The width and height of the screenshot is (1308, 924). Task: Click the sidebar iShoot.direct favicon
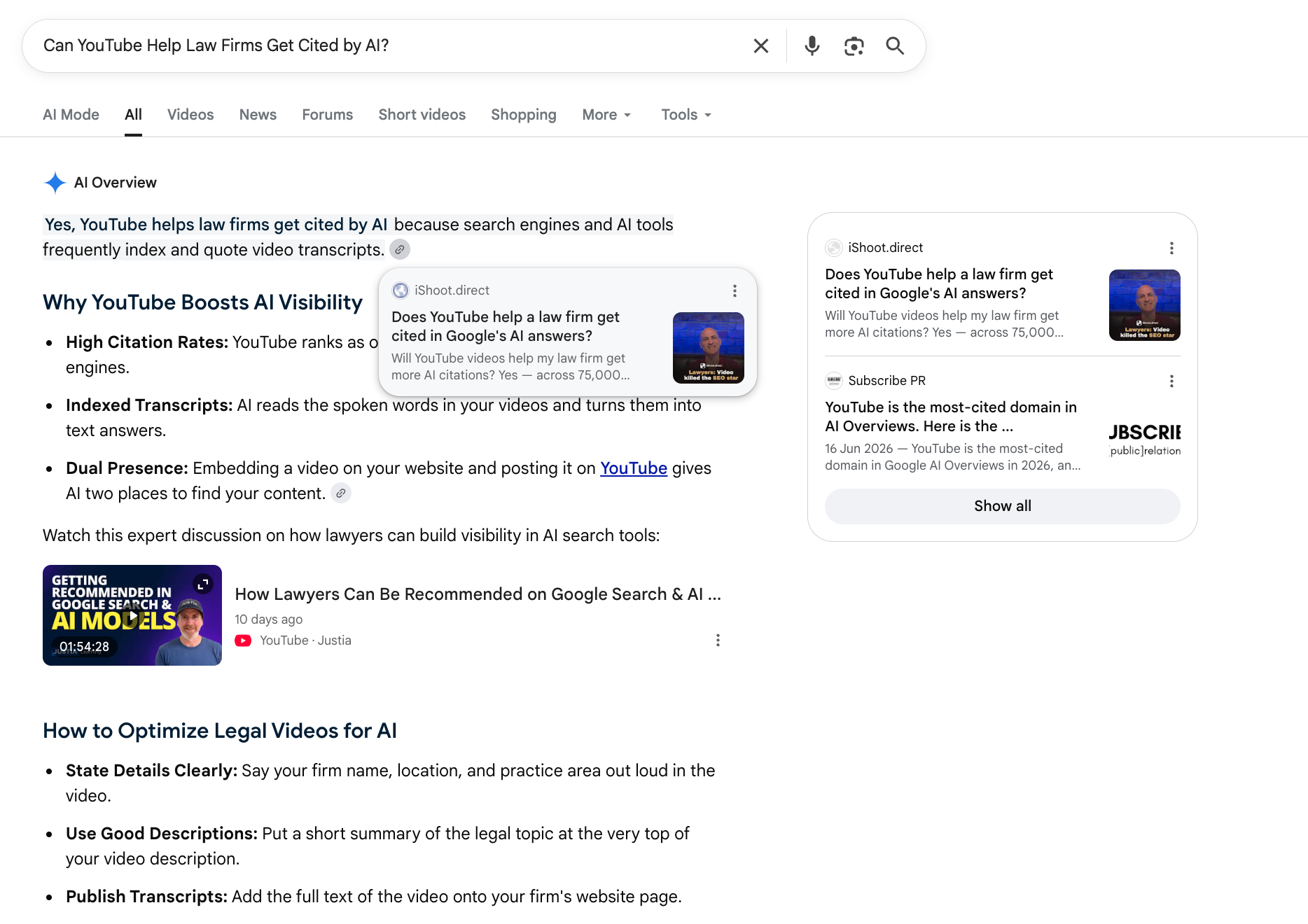[833, 248]
